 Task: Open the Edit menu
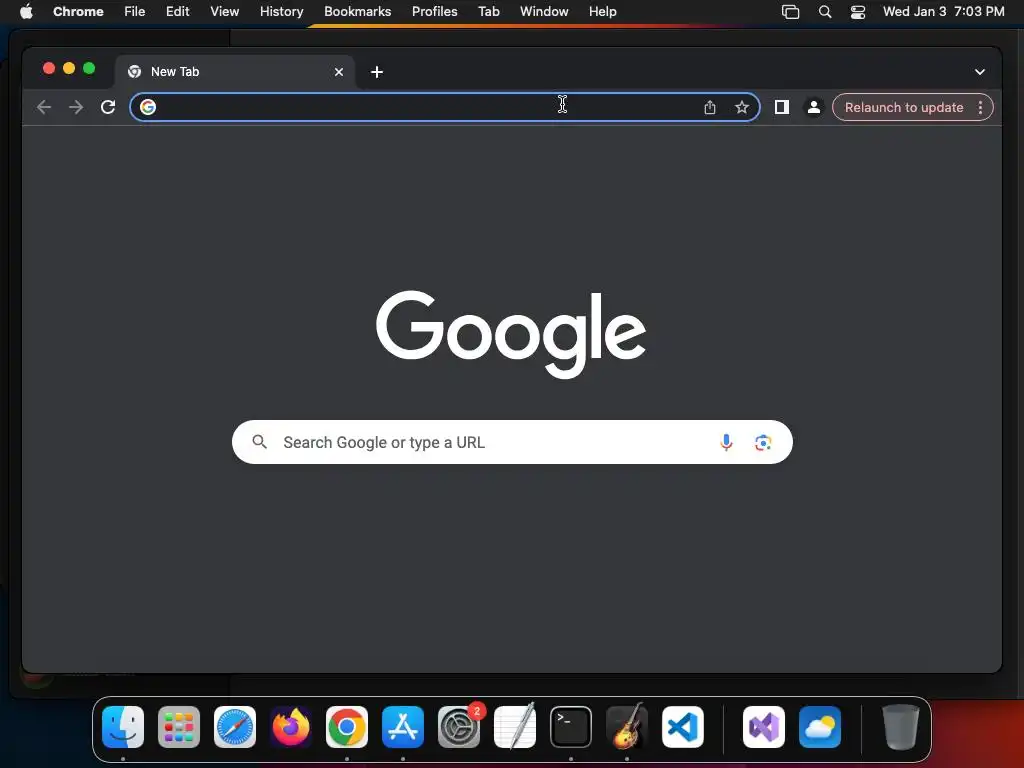tap(177, 11)
